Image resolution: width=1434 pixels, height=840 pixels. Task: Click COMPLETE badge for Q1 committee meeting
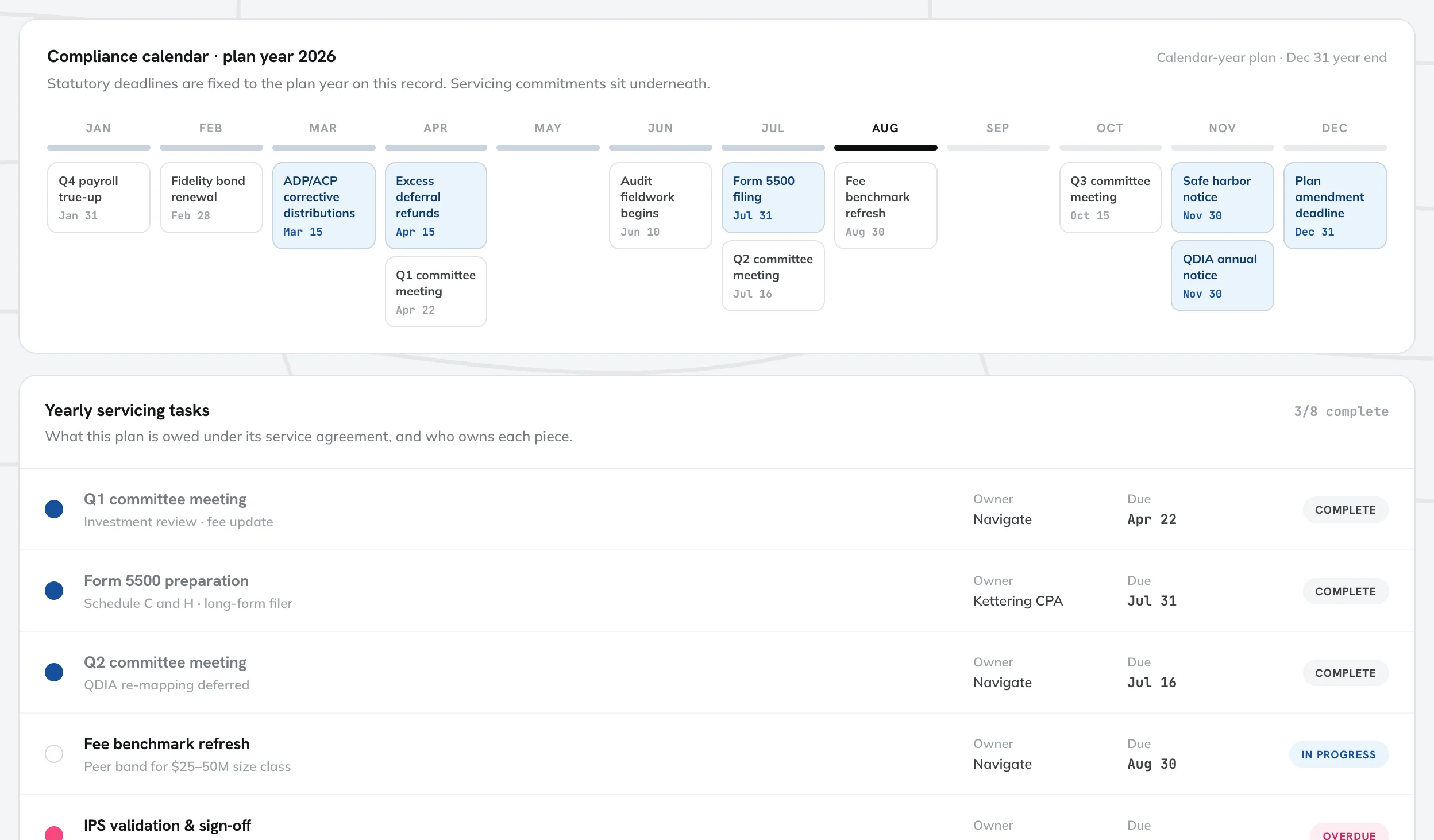coord(1346,510)
